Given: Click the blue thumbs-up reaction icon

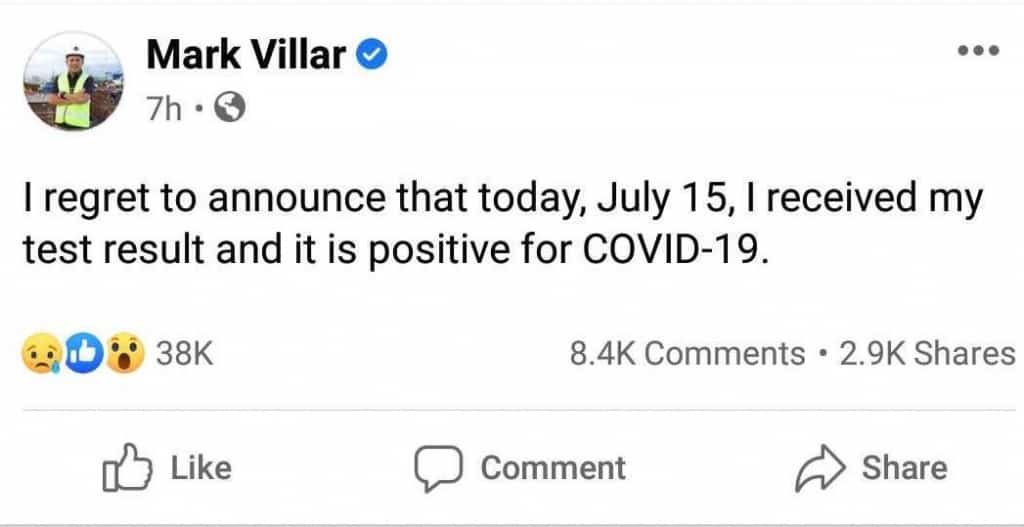Looking at the screenshot, I should pos(84,353).
